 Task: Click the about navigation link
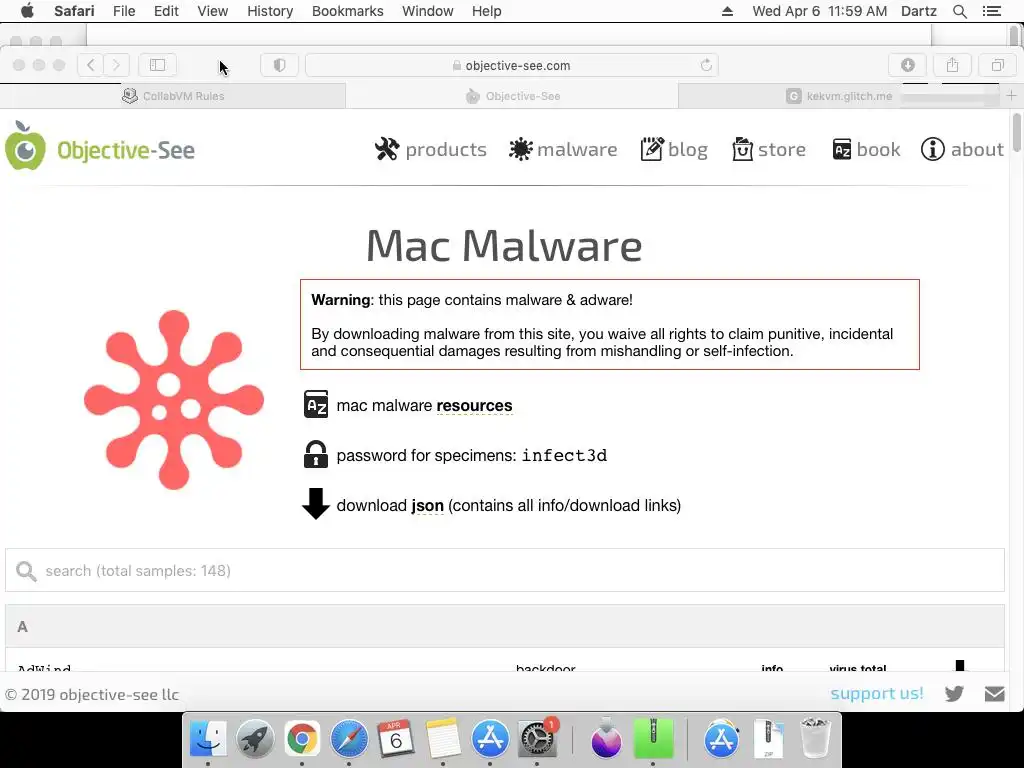977,150
